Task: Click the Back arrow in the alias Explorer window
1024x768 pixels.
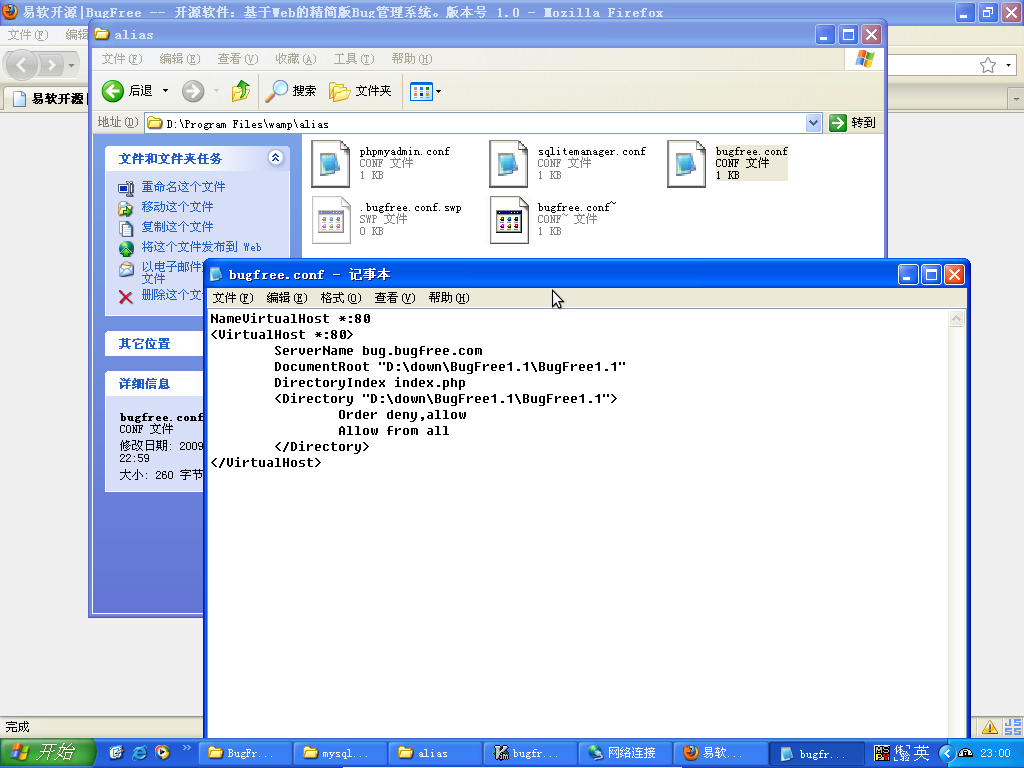Action: pyautogui.click(x=113, y=91)
